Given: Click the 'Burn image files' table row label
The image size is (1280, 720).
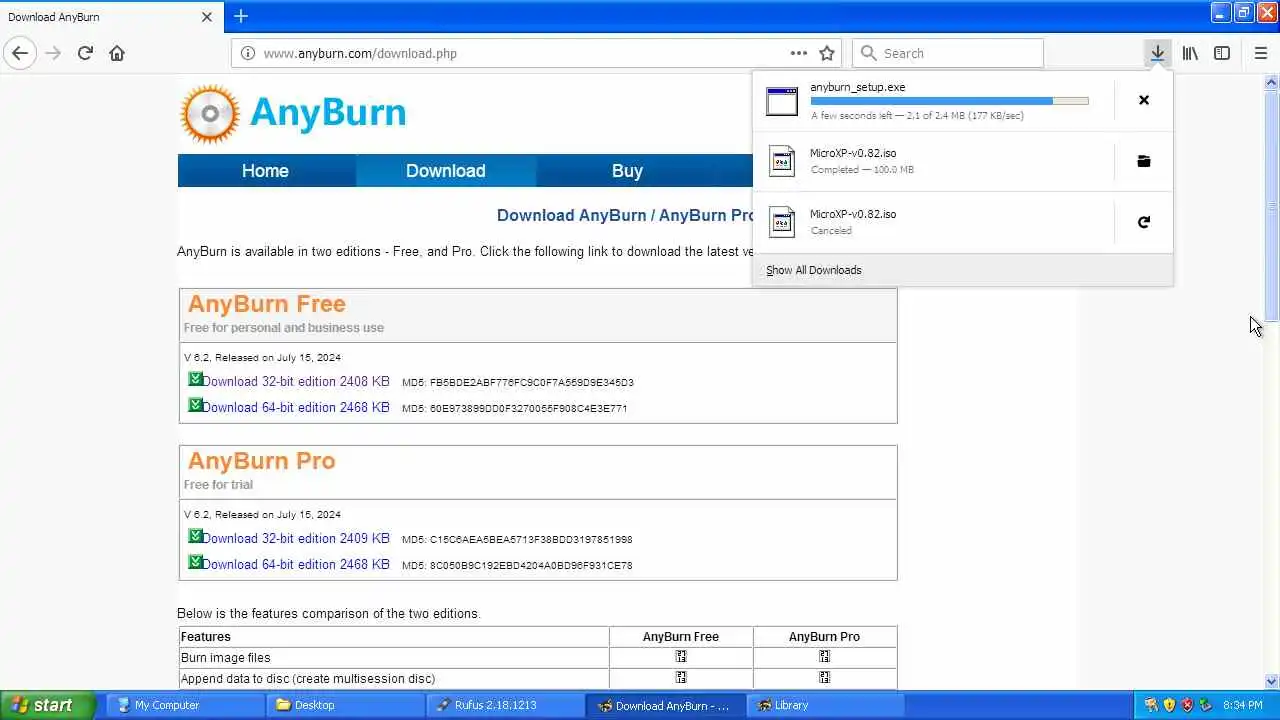Looking at the screenshot, I should [x=226, y=658].
